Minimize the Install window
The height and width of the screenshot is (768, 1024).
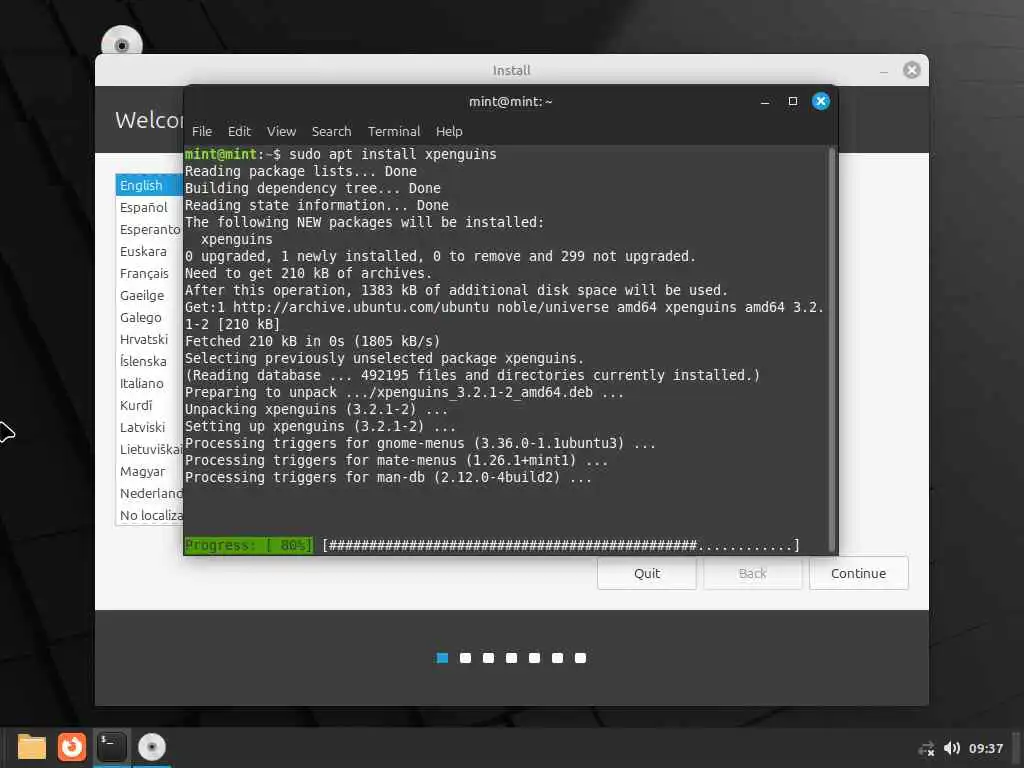pyautogui.click(x=884, y=71)
